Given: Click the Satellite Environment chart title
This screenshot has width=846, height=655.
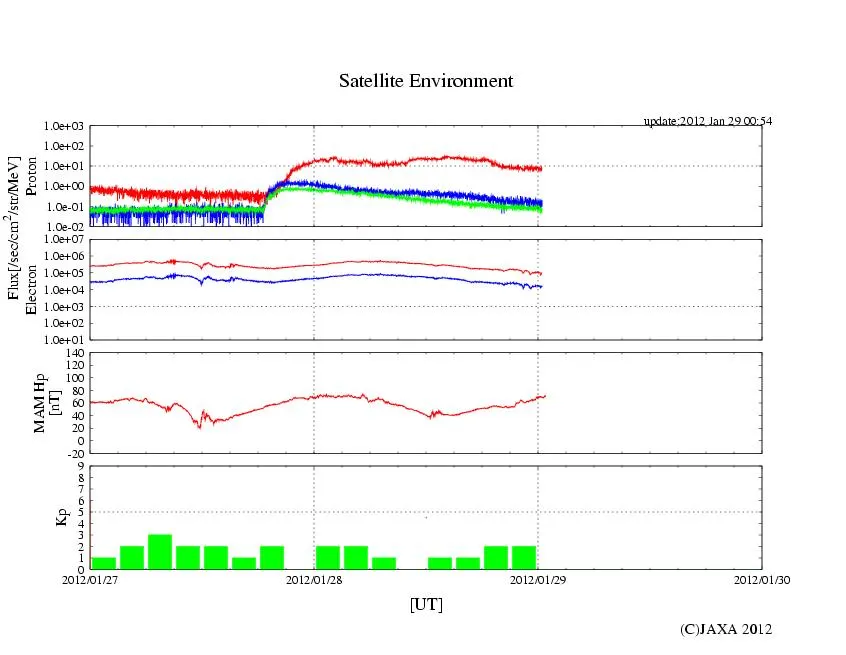Looking at the screenshot, I should (x=425, y=81).
